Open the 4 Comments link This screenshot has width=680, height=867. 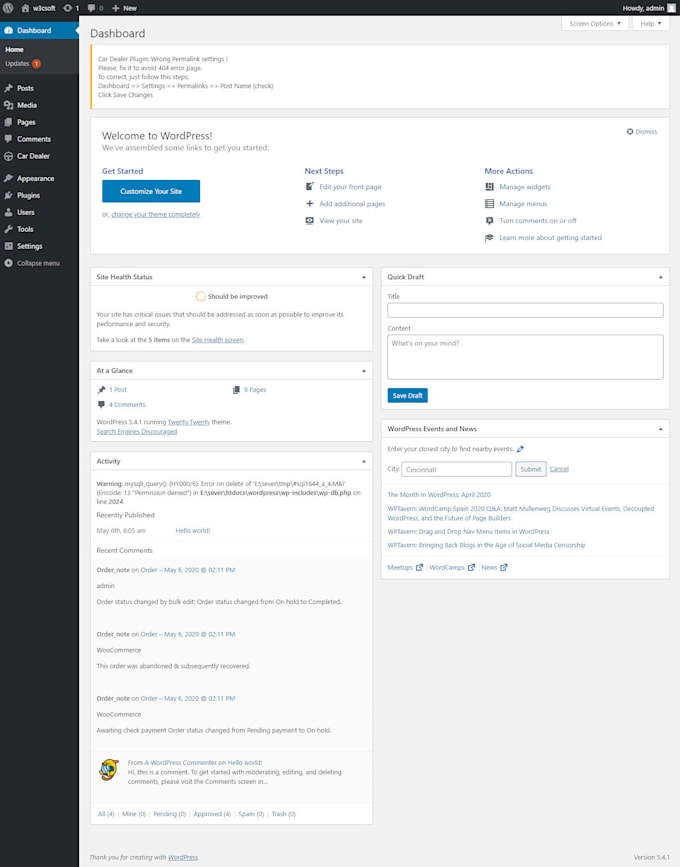pyautogui.click(x=127, y=405)
